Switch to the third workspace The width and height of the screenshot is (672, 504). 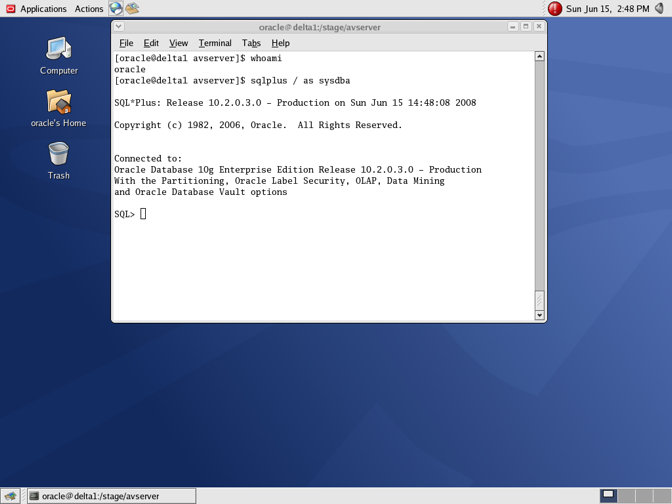[644, 496]
